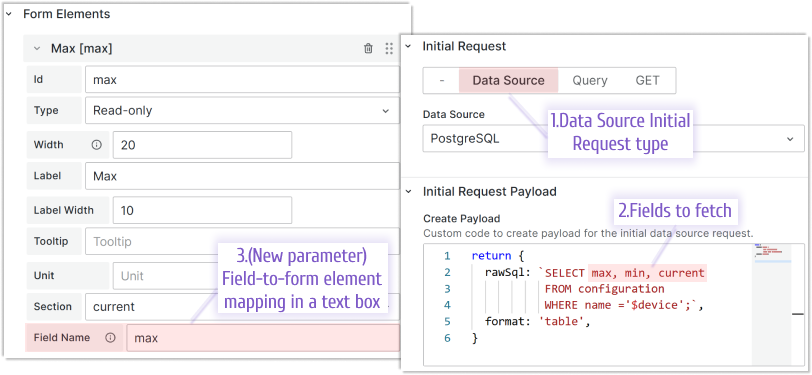This screenshot has width=812, height=375.
Task: Show the Field Name info icon
Action: pyautogui.click(x=110, y=338)
